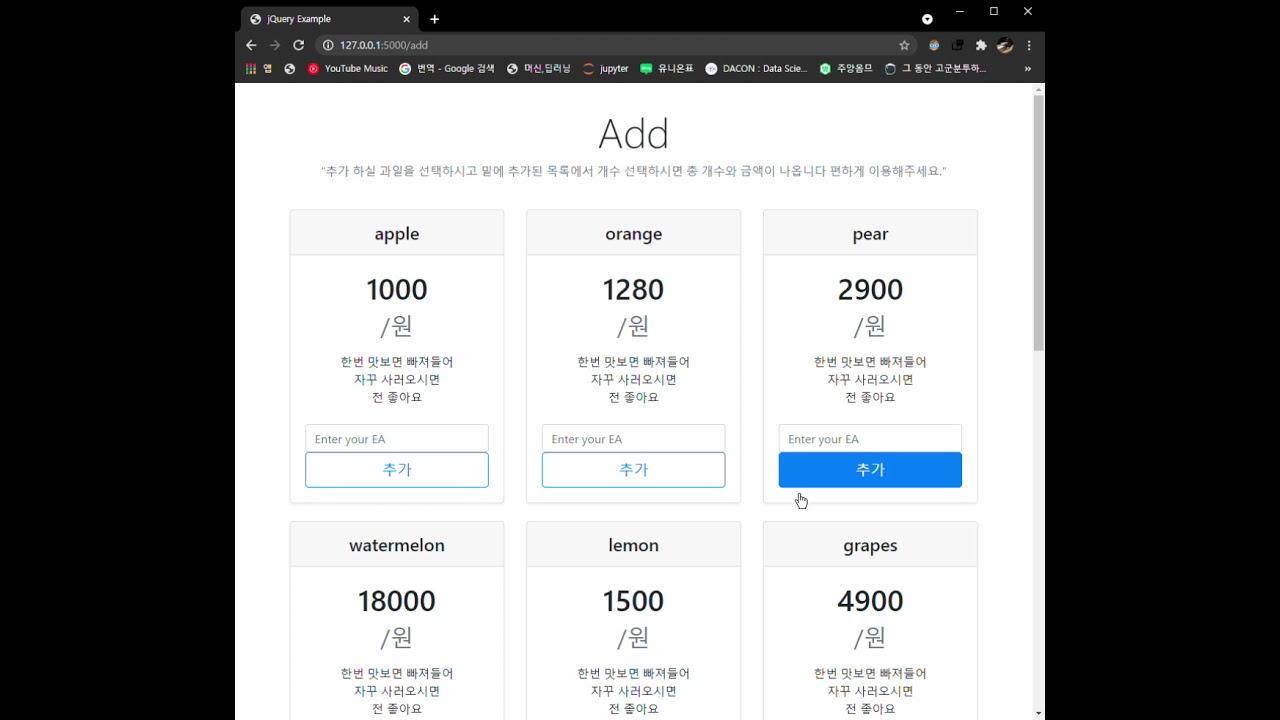The image size is (1280, 720).
Task: Open a new tab with plus button
Action: (x=434, y=19)
